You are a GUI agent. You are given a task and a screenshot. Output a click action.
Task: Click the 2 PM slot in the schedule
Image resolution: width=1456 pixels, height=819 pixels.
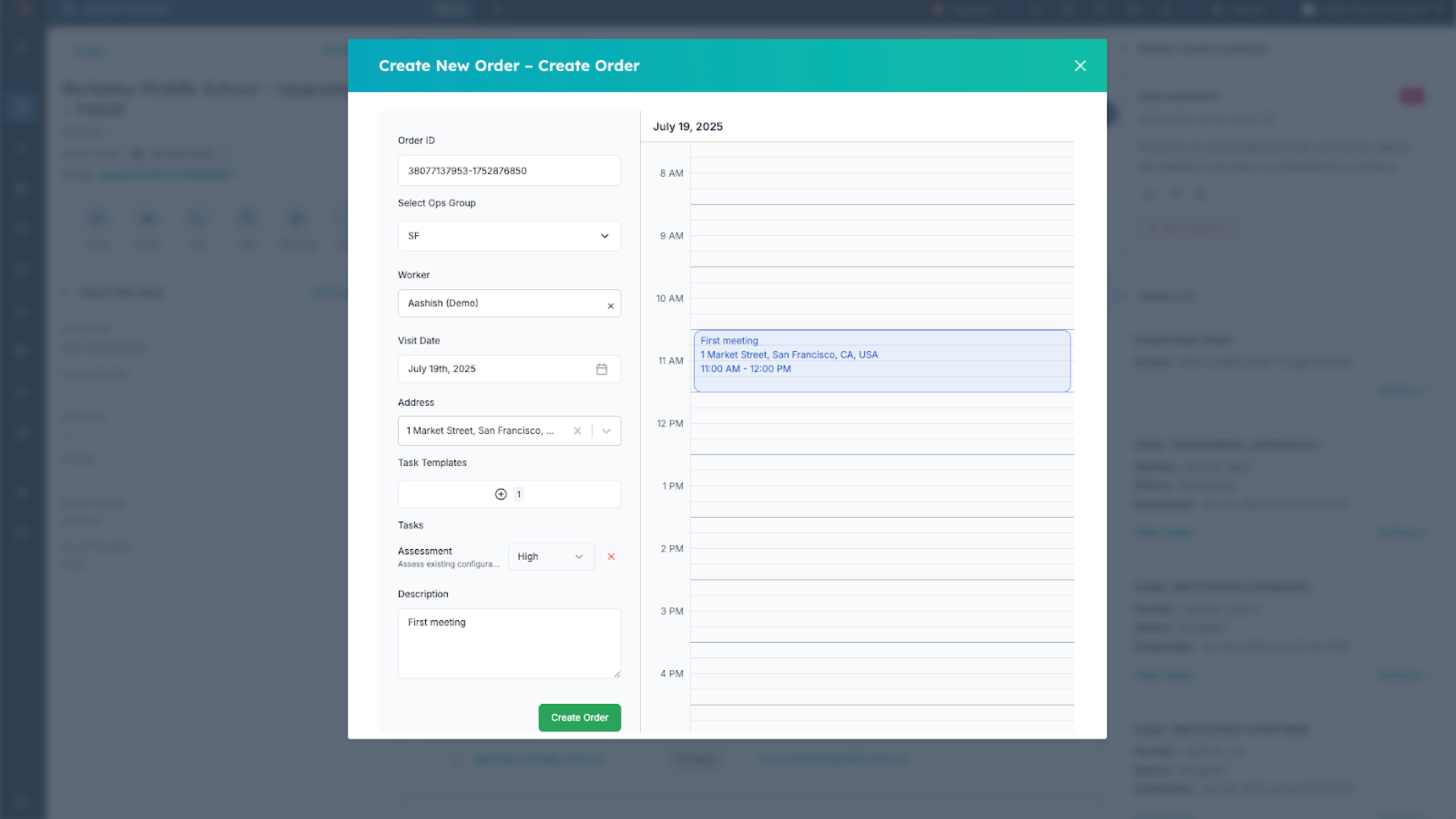882,548
